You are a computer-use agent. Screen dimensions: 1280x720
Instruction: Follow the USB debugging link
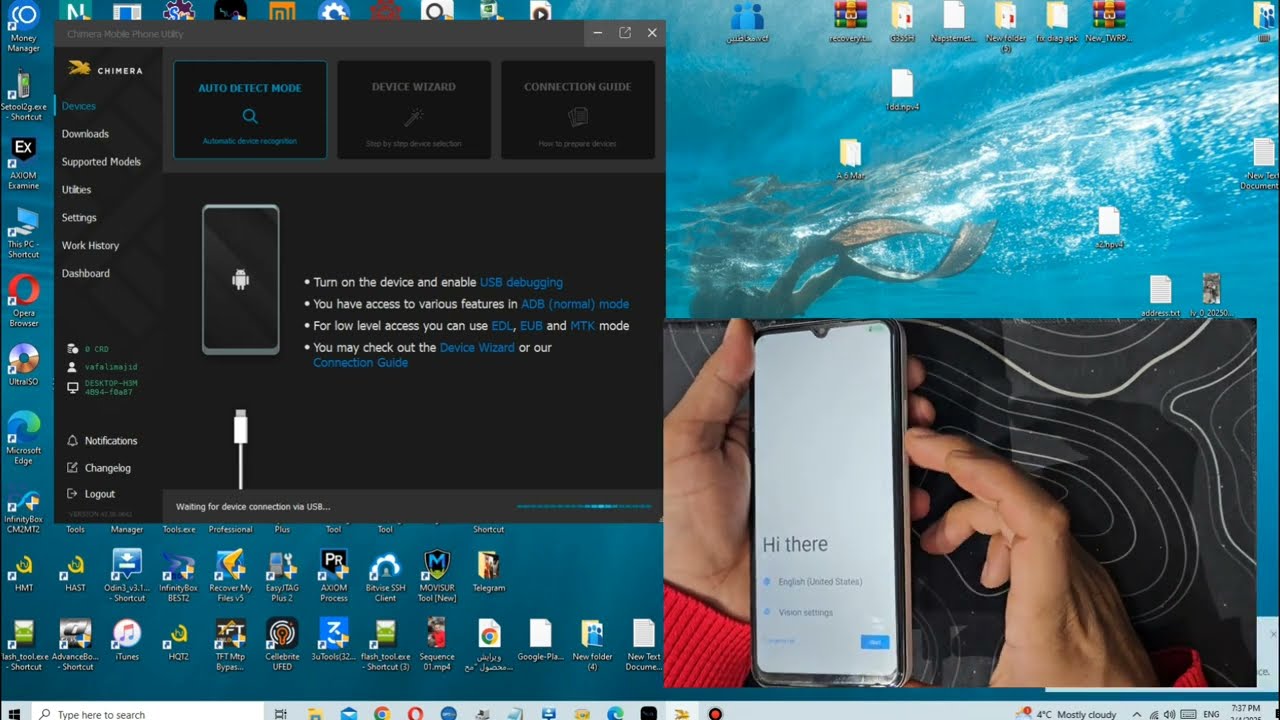pos(521,283)
